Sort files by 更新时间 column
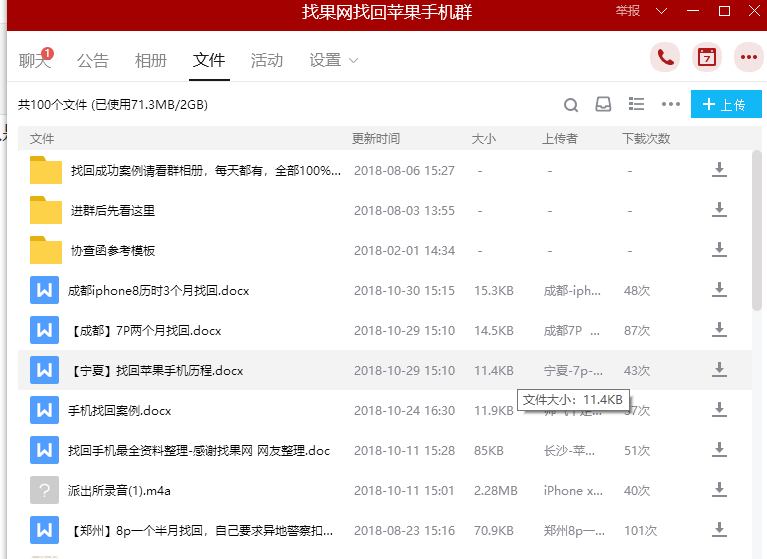 click(x=376, y=139)
